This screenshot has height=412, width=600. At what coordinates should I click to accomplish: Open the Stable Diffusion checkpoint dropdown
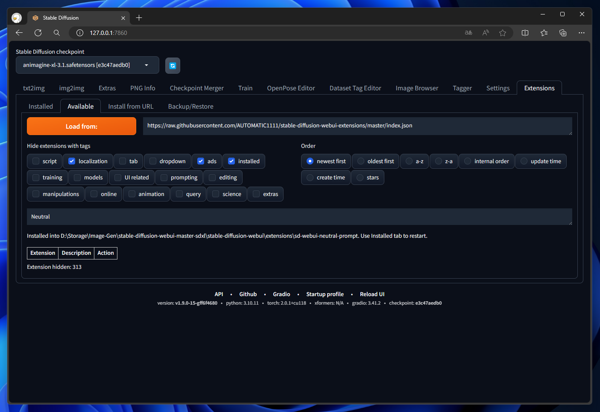(x=87, y=65)
